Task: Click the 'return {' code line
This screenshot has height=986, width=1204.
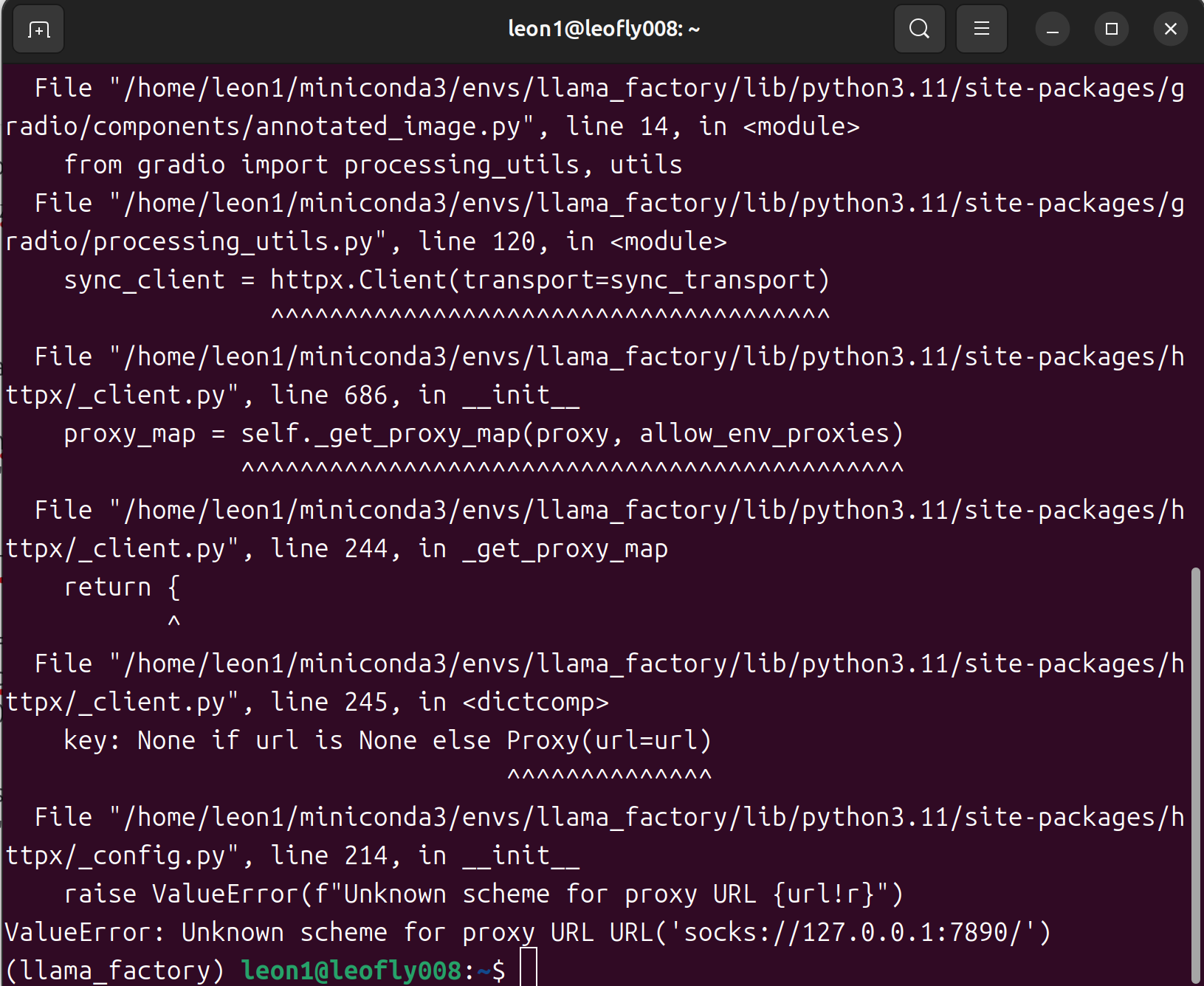Action: 122,587
